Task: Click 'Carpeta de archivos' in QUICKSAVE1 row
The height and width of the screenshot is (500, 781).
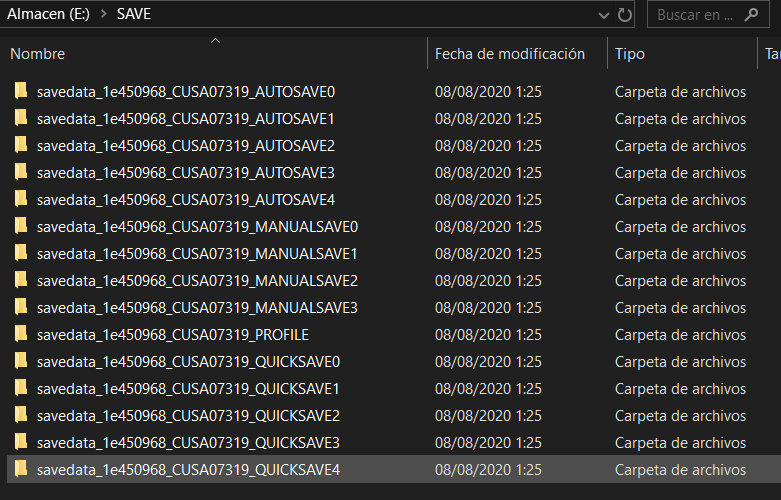Action: (680, 388)
